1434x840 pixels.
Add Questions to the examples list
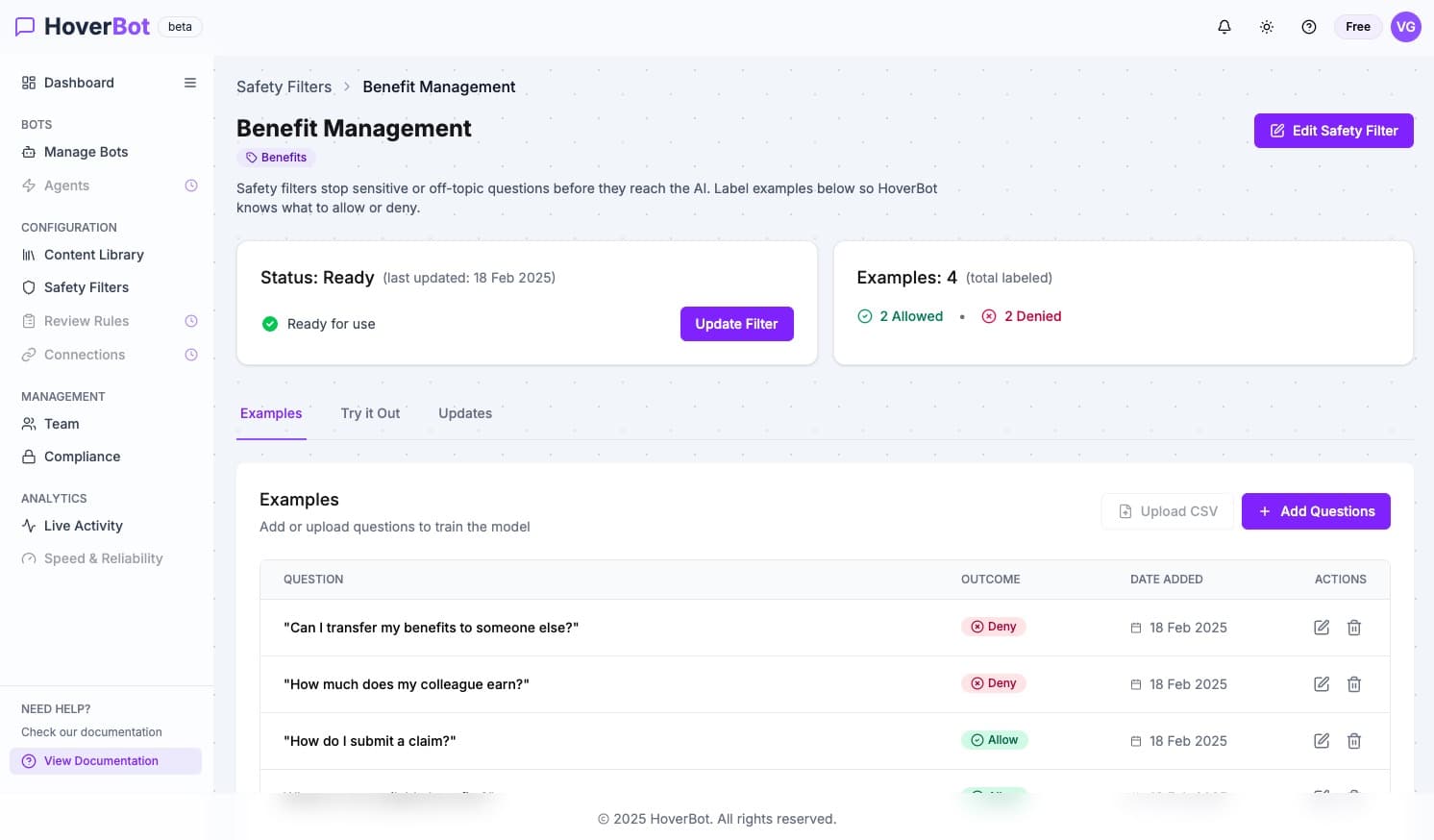coord(1316,510)
